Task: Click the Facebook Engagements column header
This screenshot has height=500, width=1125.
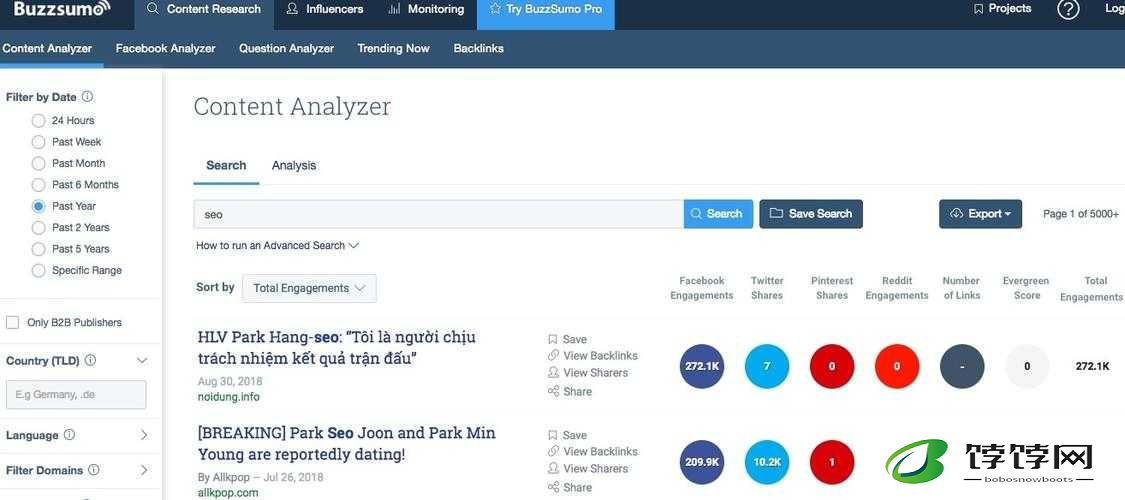Action: coord(702,288)
